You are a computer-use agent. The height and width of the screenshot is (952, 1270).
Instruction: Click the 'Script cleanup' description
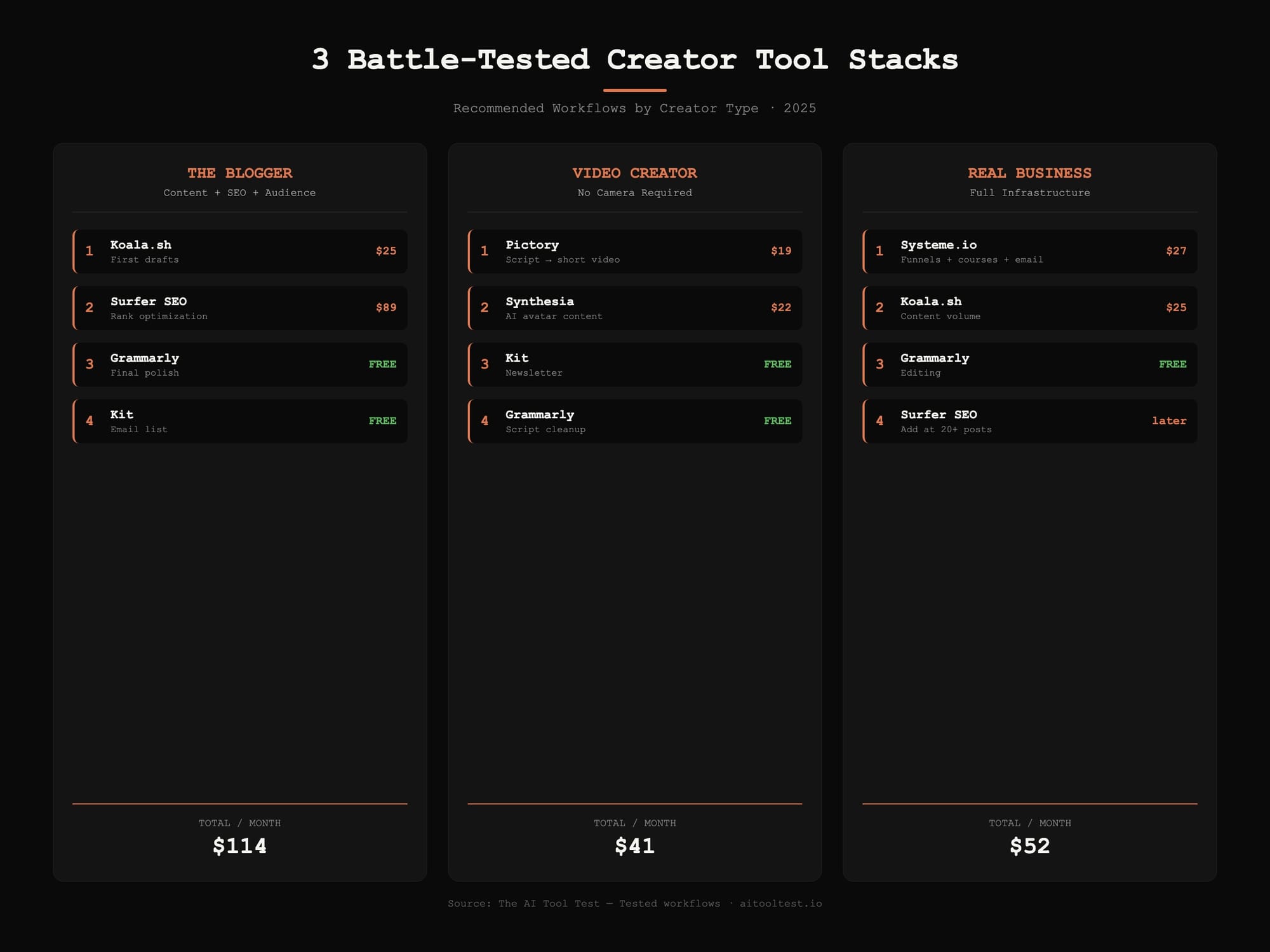pos(545,429)
